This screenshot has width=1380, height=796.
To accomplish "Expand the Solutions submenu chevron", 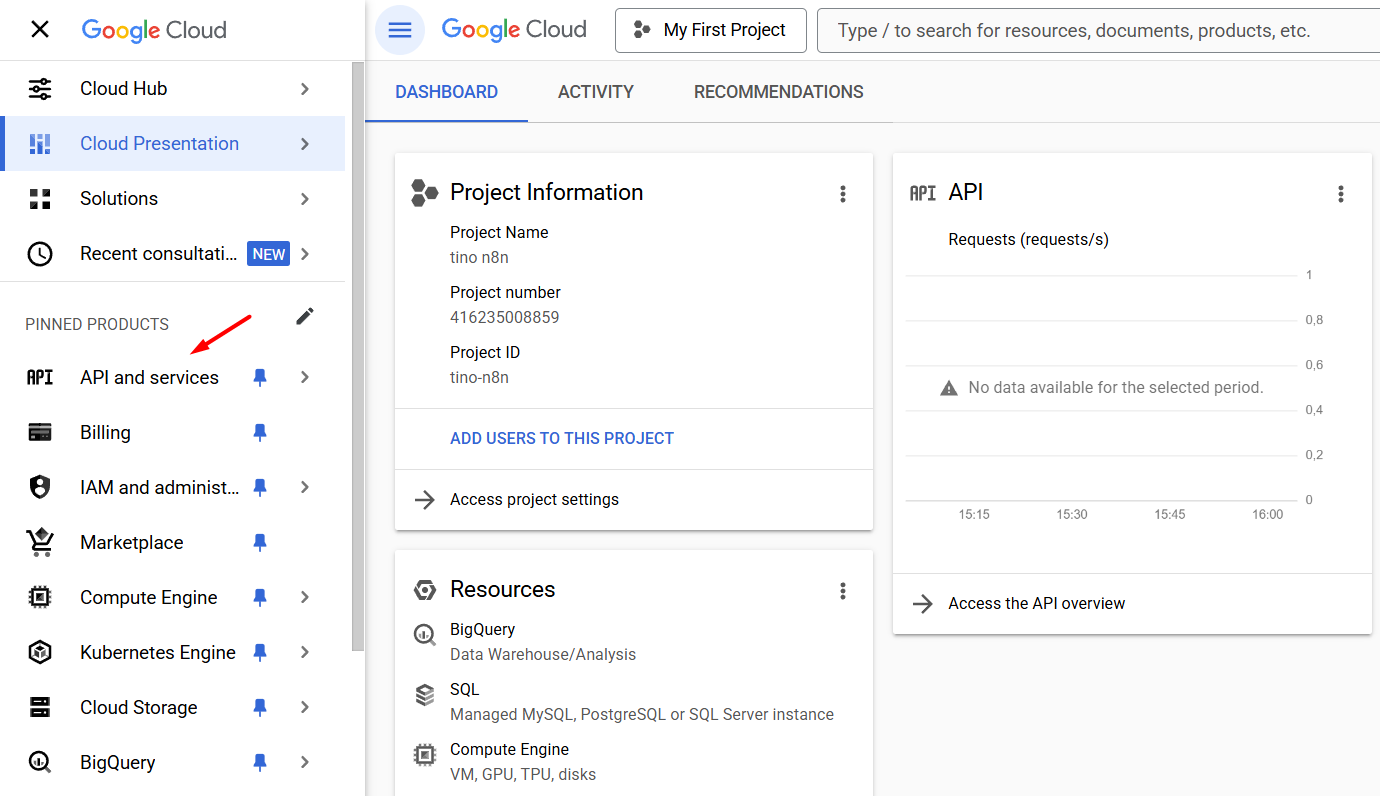I will [x=305, y=199].
